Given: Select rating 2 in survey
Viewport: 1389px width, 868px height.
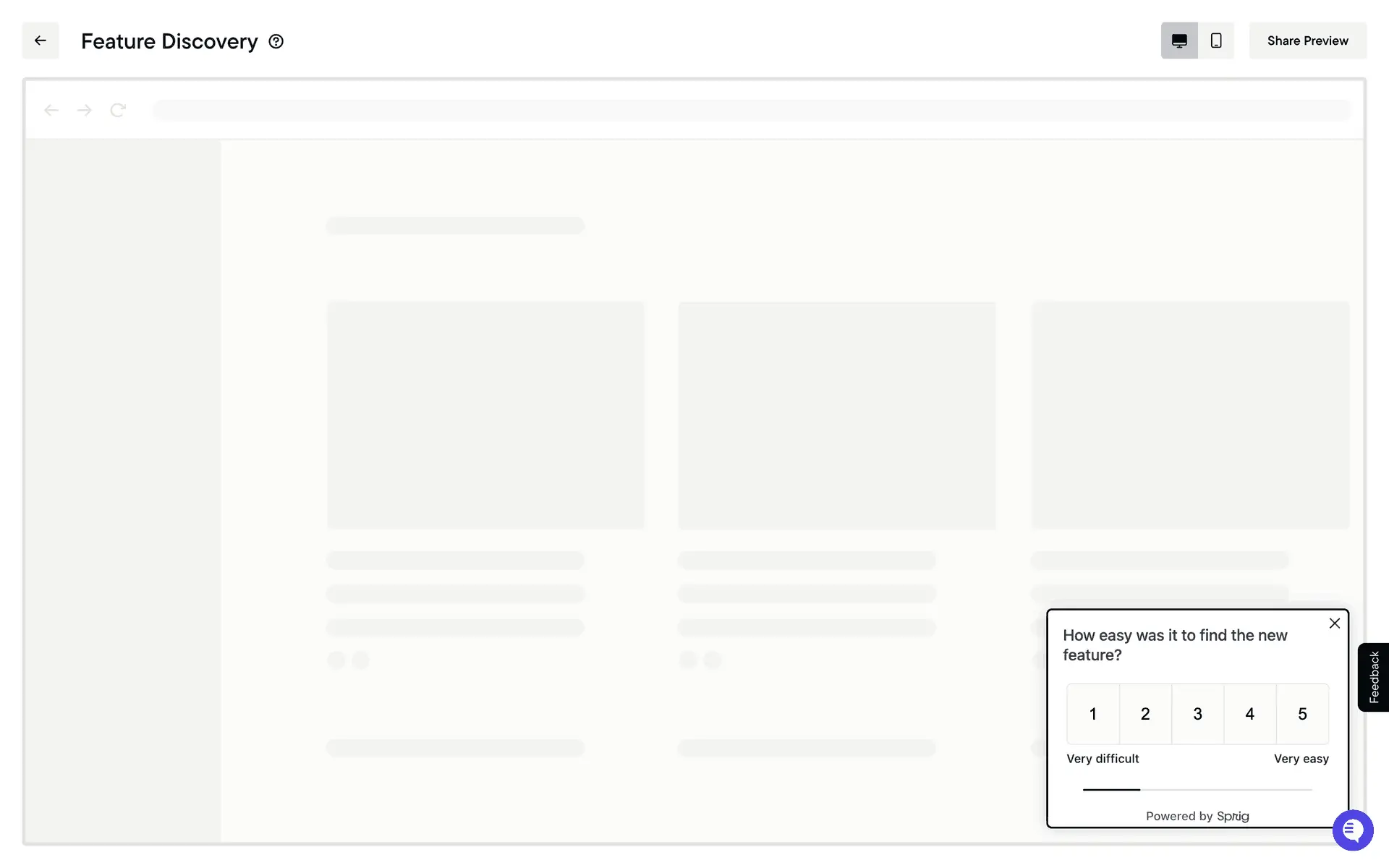Looking at the screenshot, I should pyautogui.click(x=1145, y=714).
